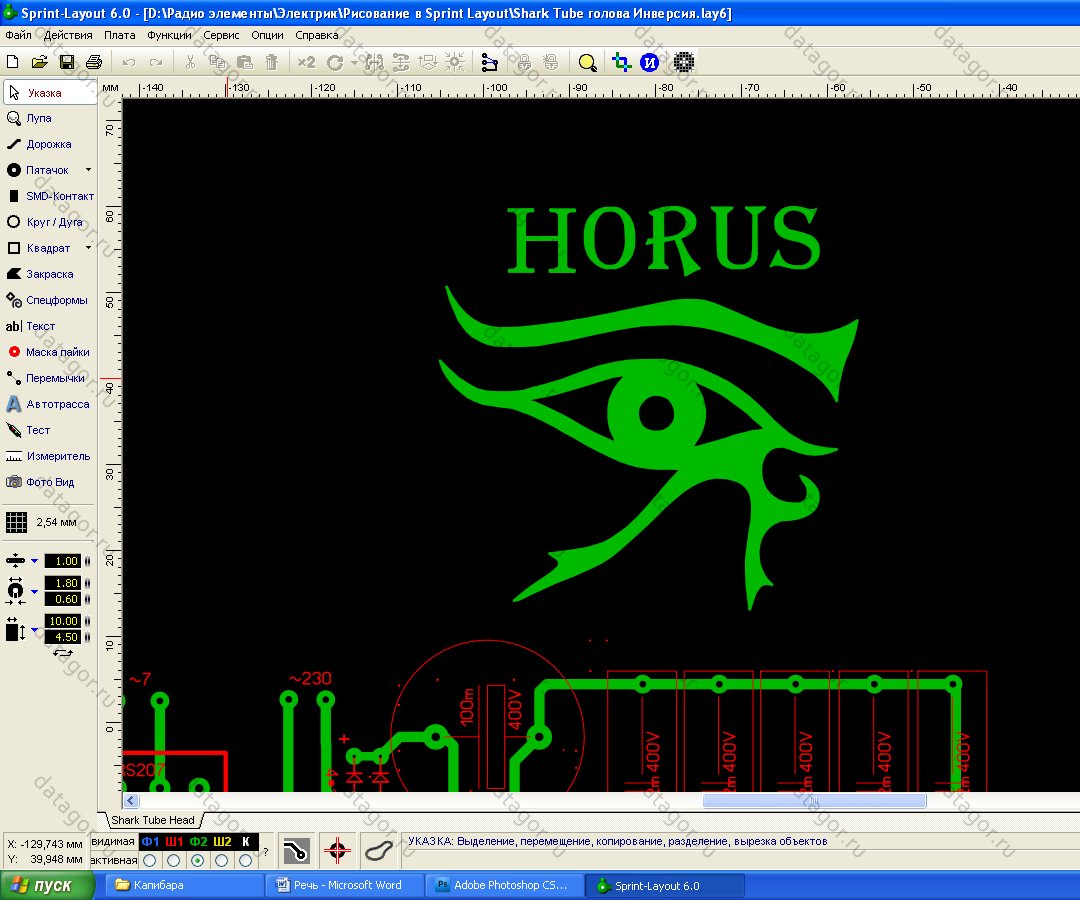Swap SMD pad width and height

pos(63,652)
